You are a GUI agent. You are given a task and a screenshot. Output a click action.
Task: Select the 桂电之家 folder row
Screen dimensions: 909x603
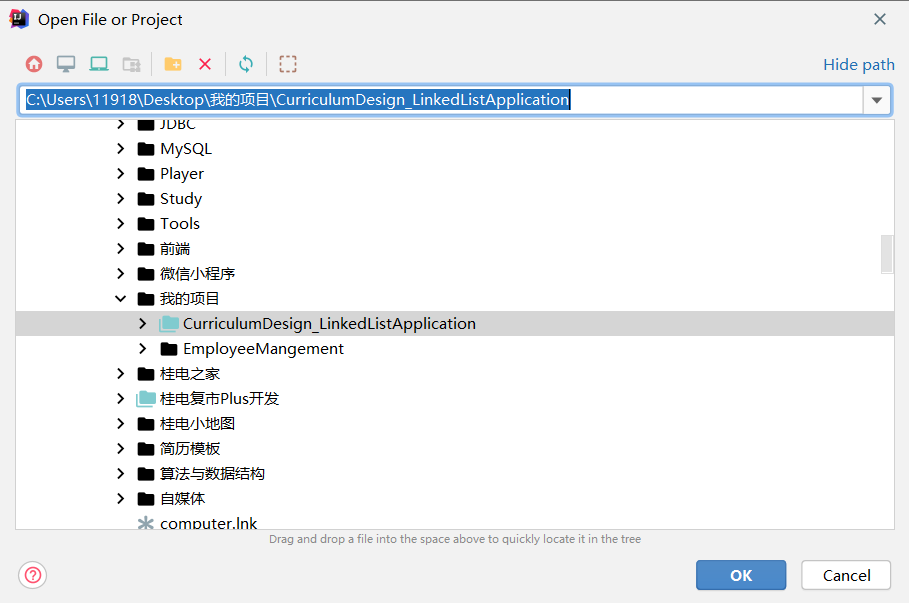(x=454, y=373)
